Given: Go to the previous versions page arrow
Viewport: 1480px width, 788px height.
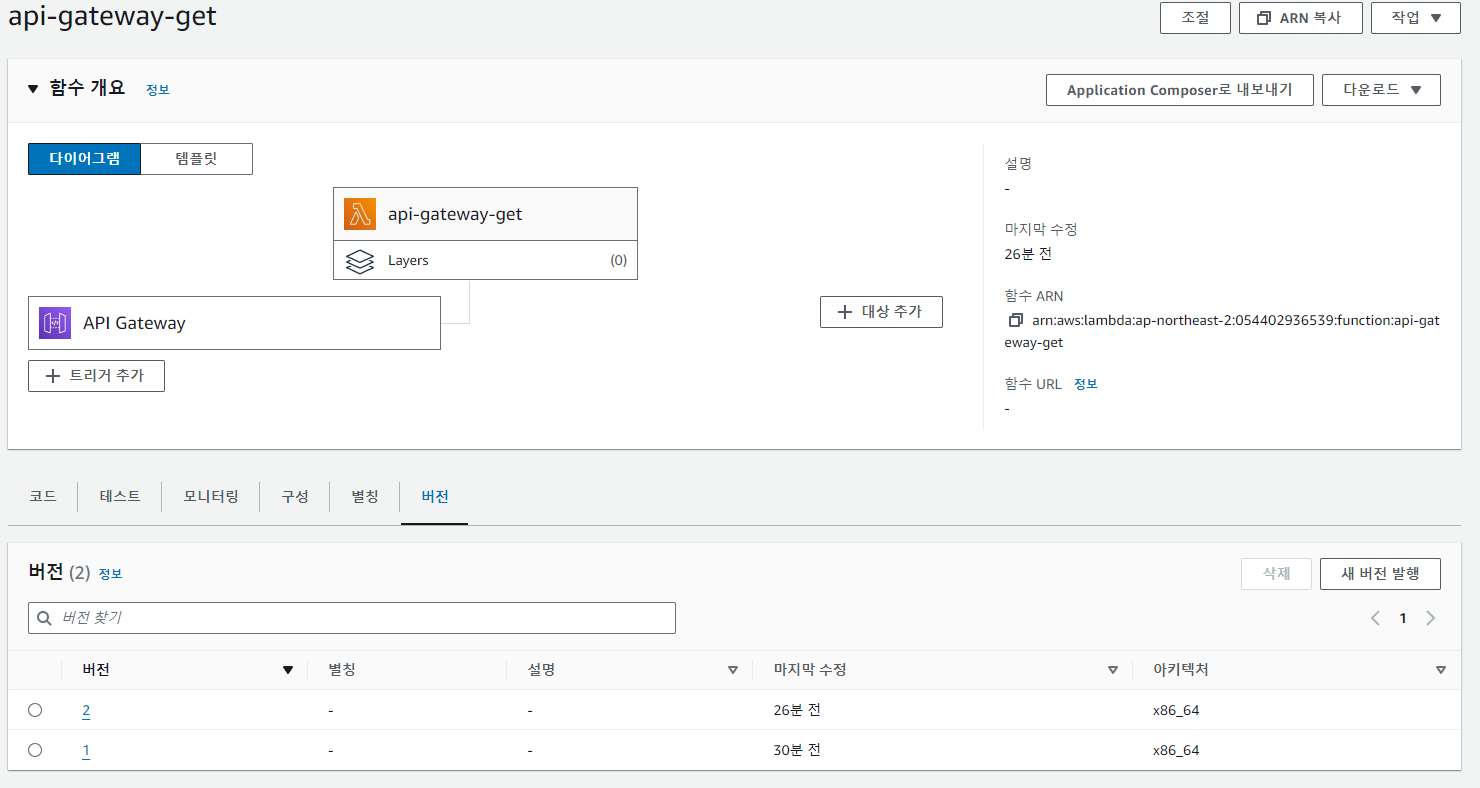Looking at the screenshot, I should (x=1375, y=618).
